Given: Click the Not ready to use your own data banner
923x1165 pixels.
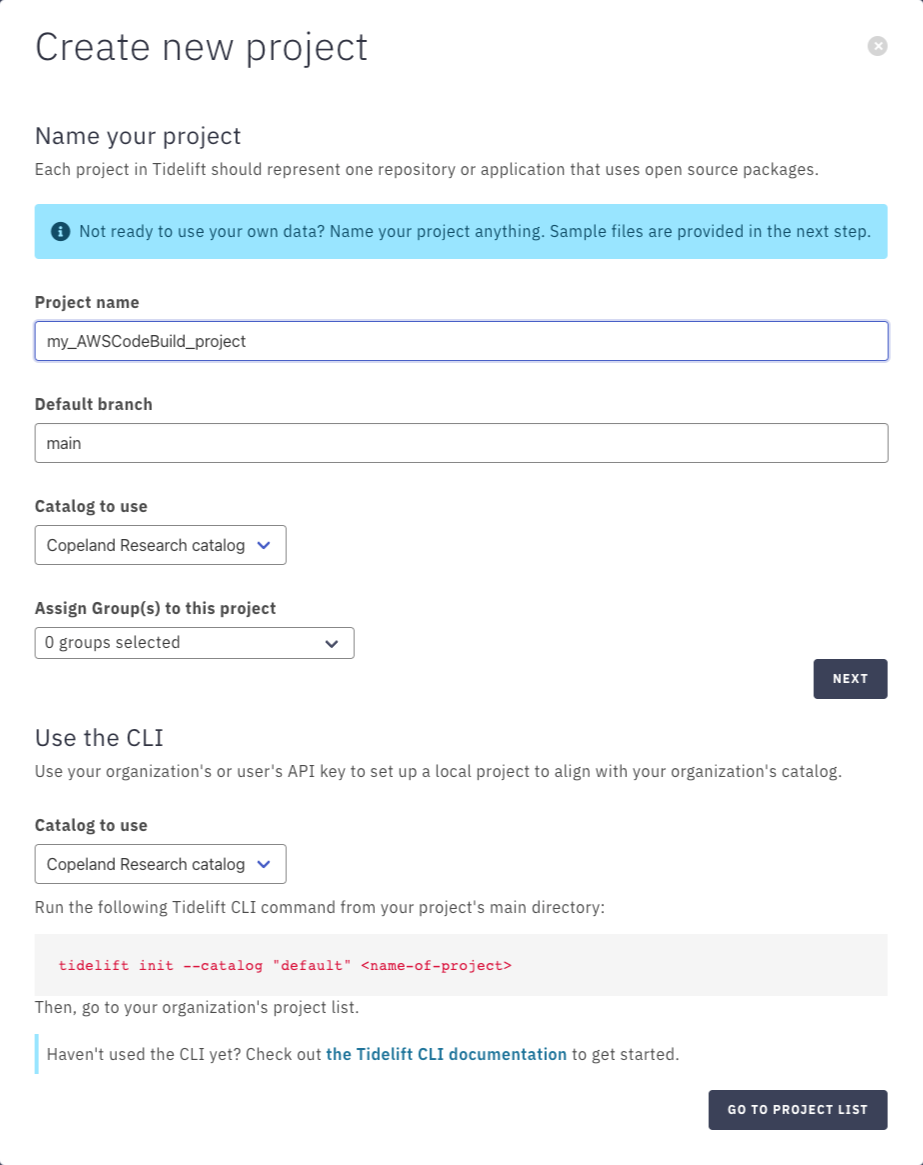Looking at the screenshot, I should (461, 232).
